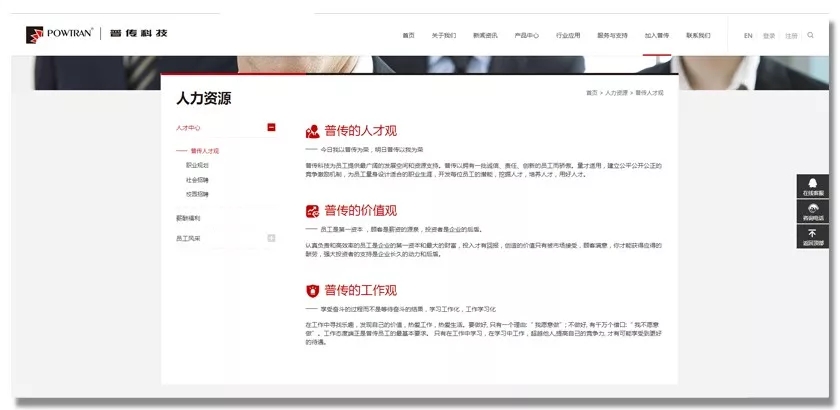Click the 登录 login link
Image resolution: width=840 pixels, height=410 pixels.
(x=769, y=35)
